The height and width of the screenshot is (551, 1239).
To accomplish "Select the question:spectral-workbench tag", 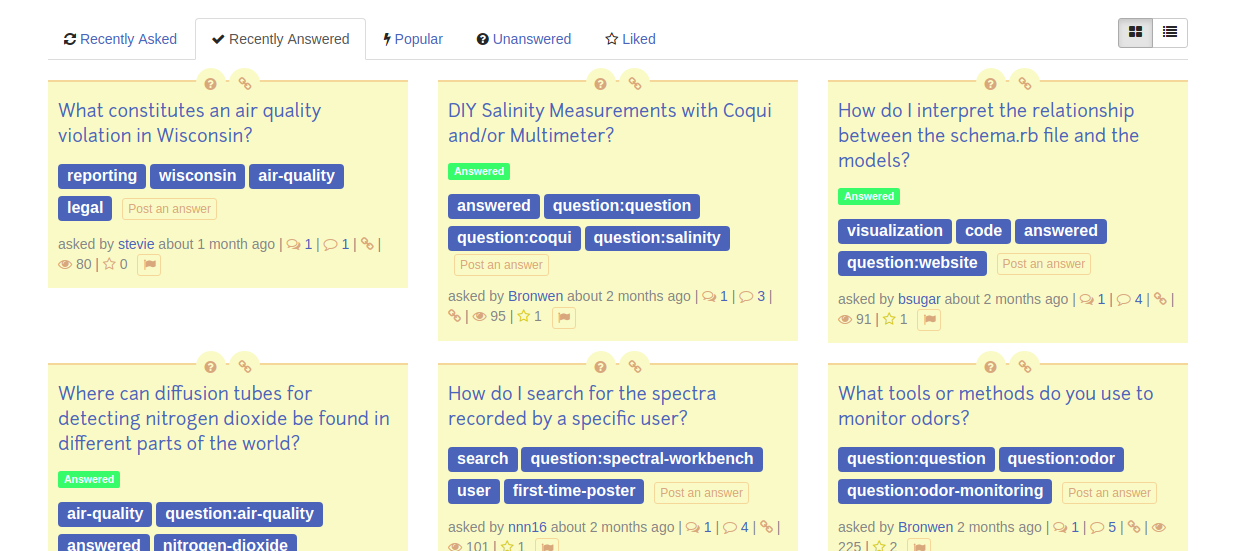I will pos(642,459).
